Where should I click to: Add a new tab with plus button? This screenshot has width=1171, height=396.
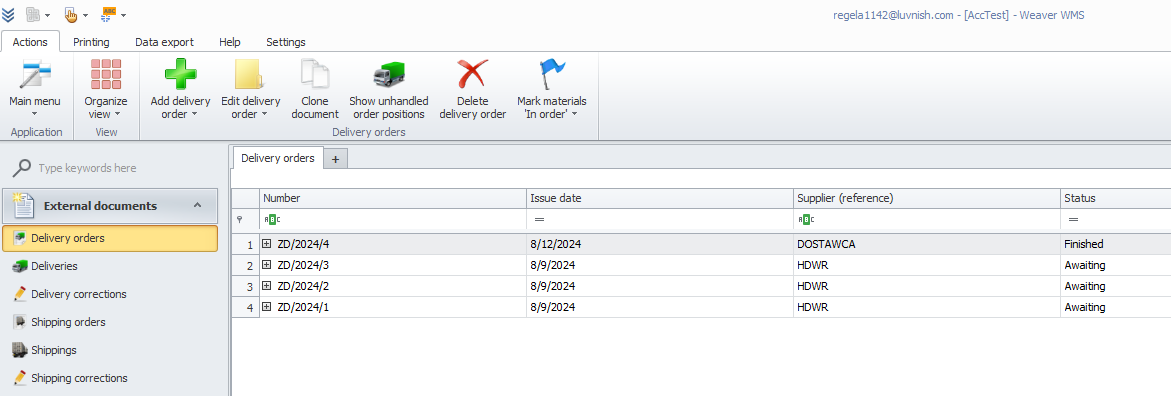tap(335, 158)
